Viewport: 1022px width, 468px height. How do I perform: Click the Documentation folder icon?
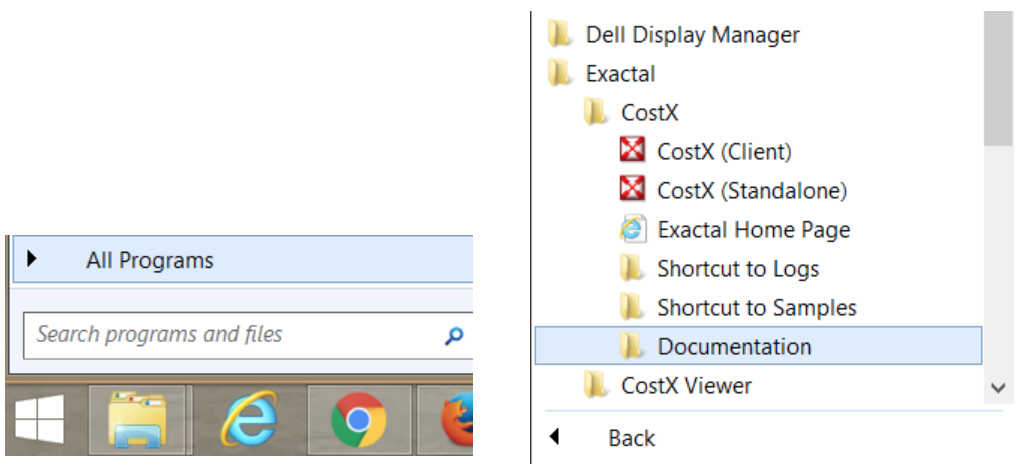point(631,345)
